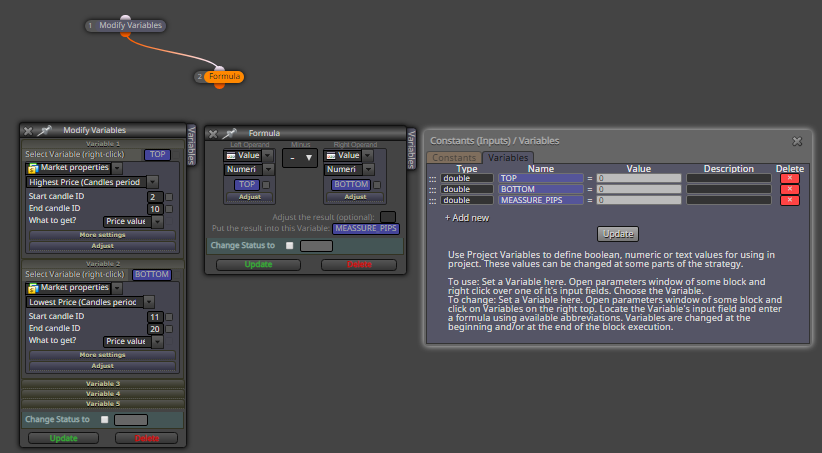
Task: Delete the TOP variable row
Action: pos(789,178)
